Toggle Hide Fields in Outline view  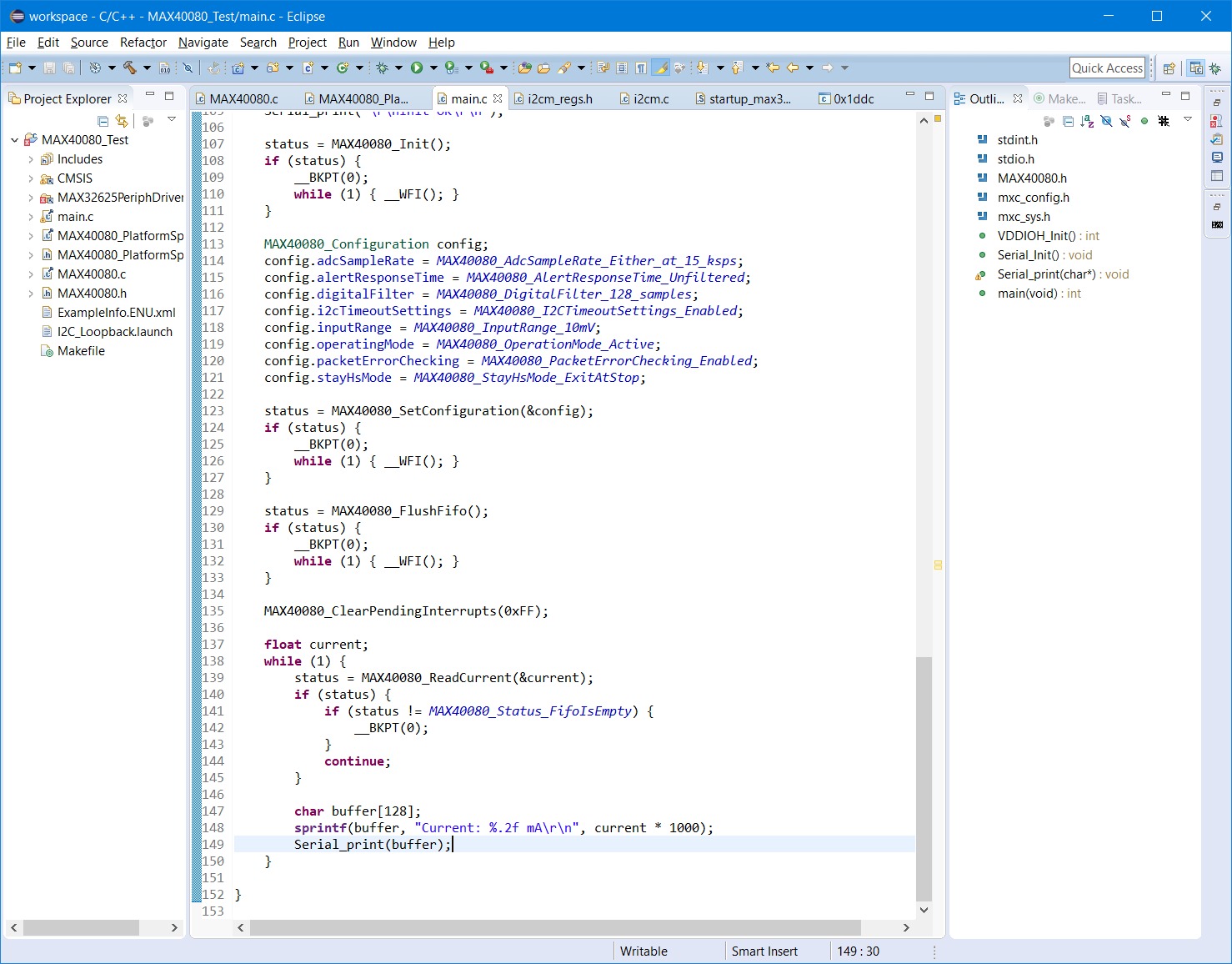(x=1106, y=121)
